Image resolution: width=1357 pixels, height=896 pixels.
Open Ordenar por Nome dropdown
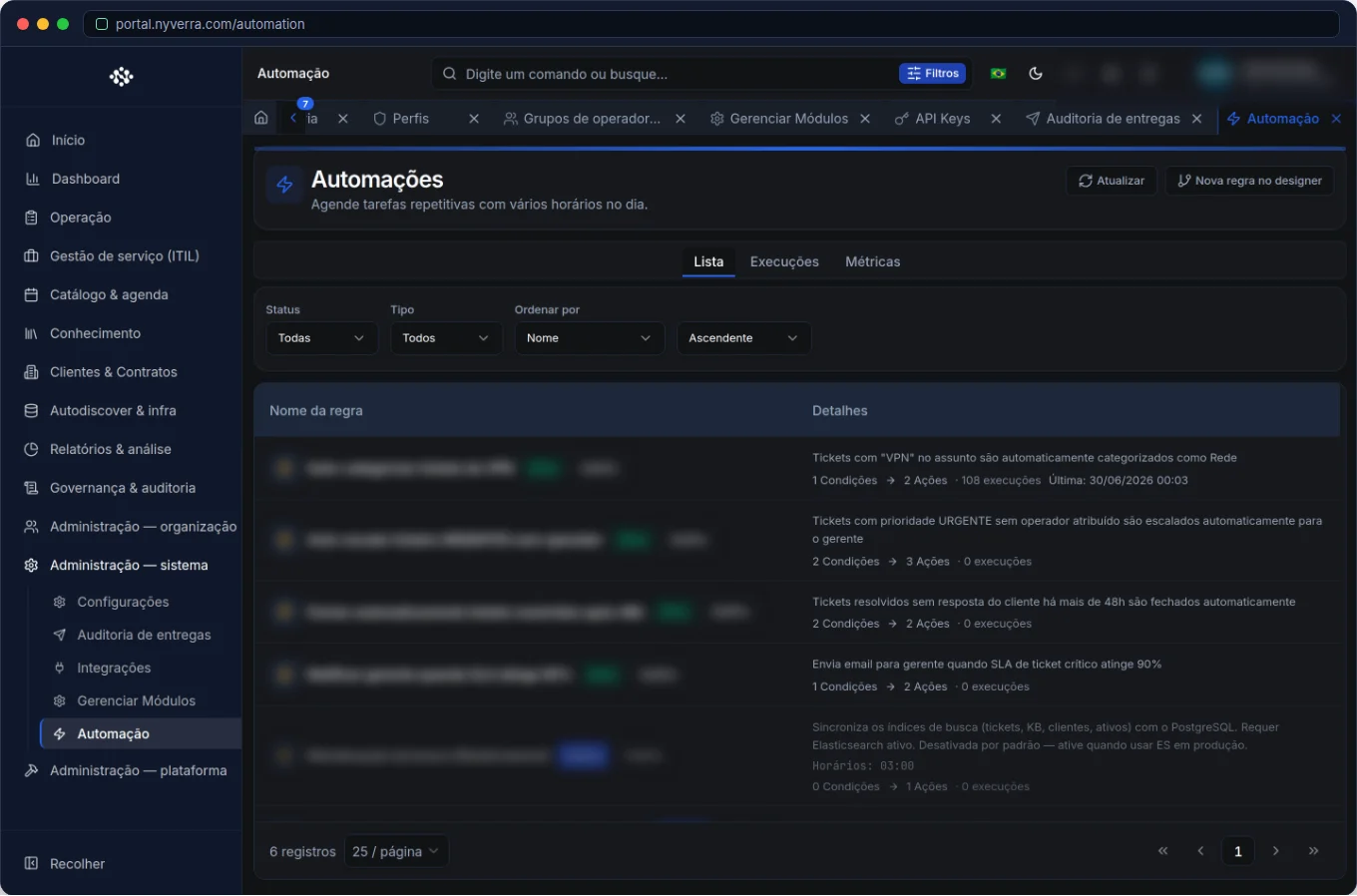[x=589, y=338]
